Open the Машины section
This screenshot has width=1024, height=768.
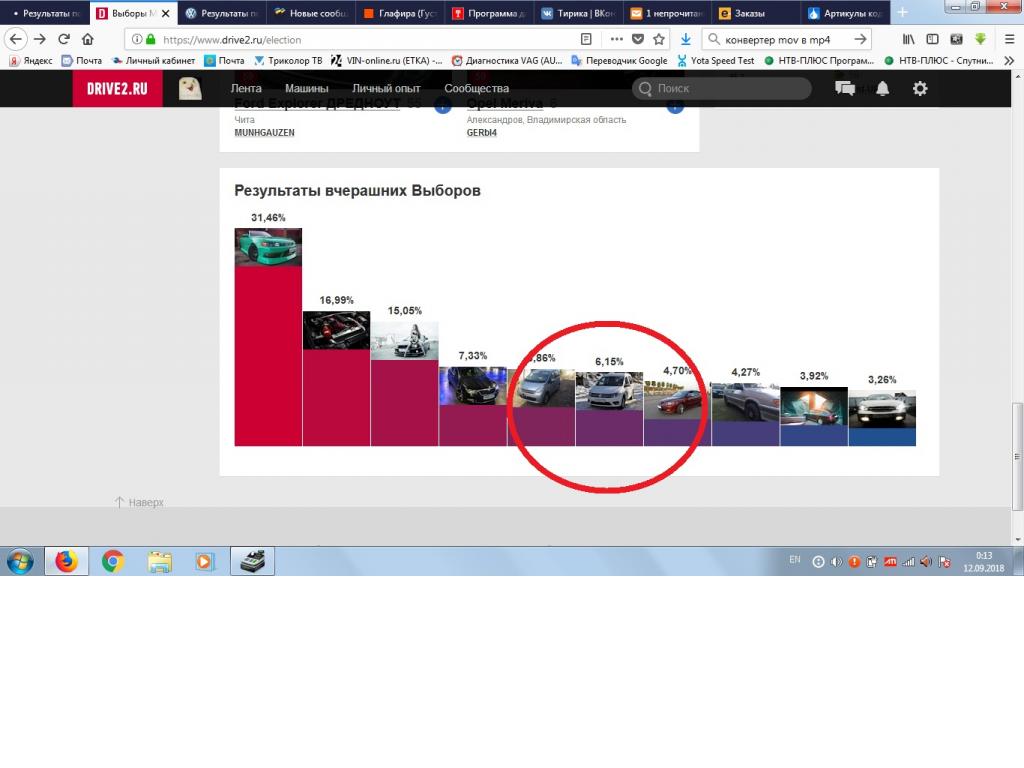pos(306,89)
